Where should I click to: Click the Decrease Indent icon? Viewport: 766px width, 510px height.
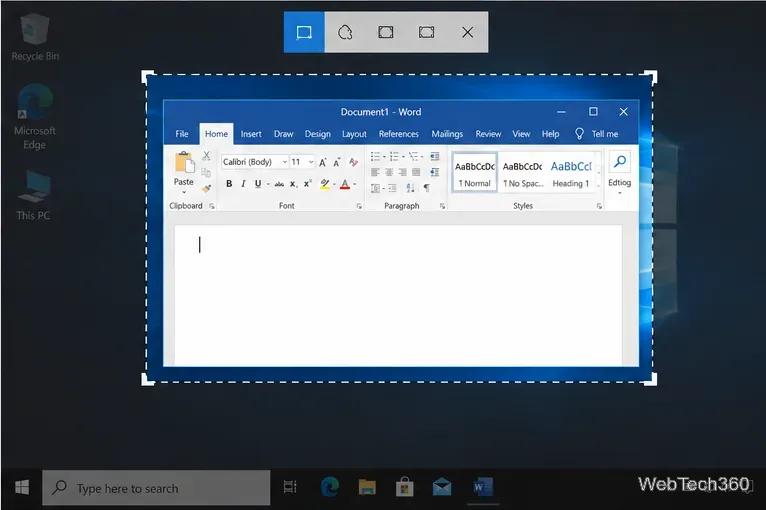click(435, 156)
